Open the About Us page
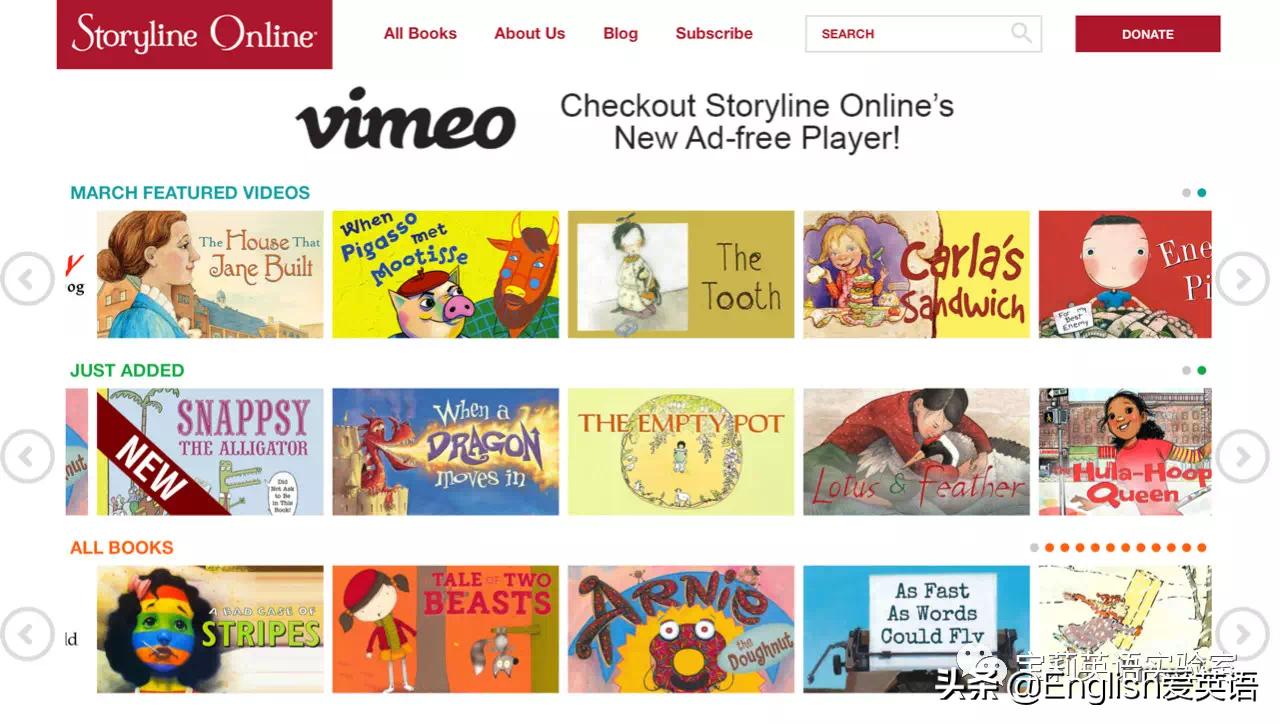The width and height of the screenshot is (1280, 724). [529, 33]
